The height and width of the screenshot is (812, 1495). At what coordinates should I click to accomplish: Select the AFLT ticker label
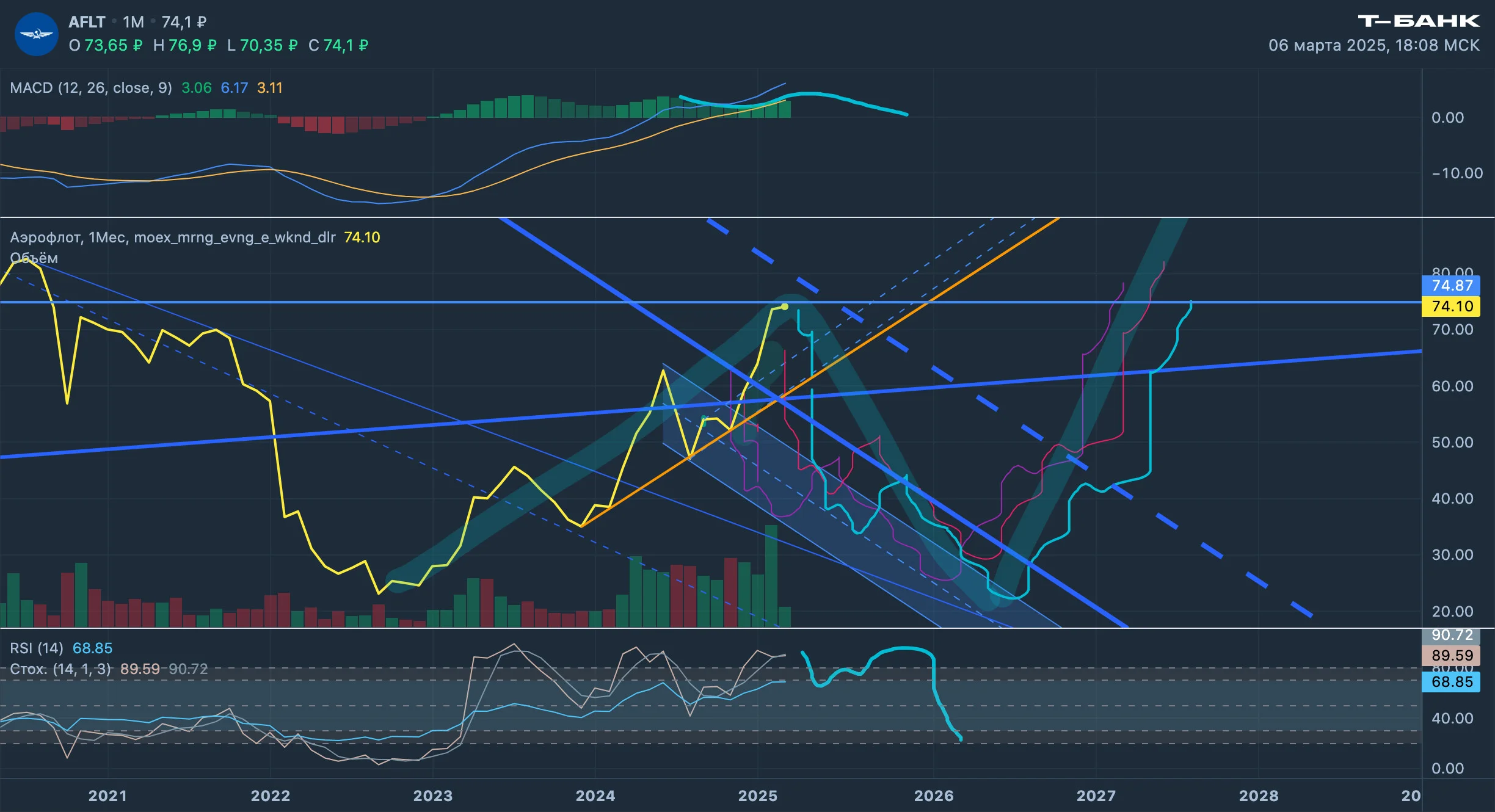87,22
